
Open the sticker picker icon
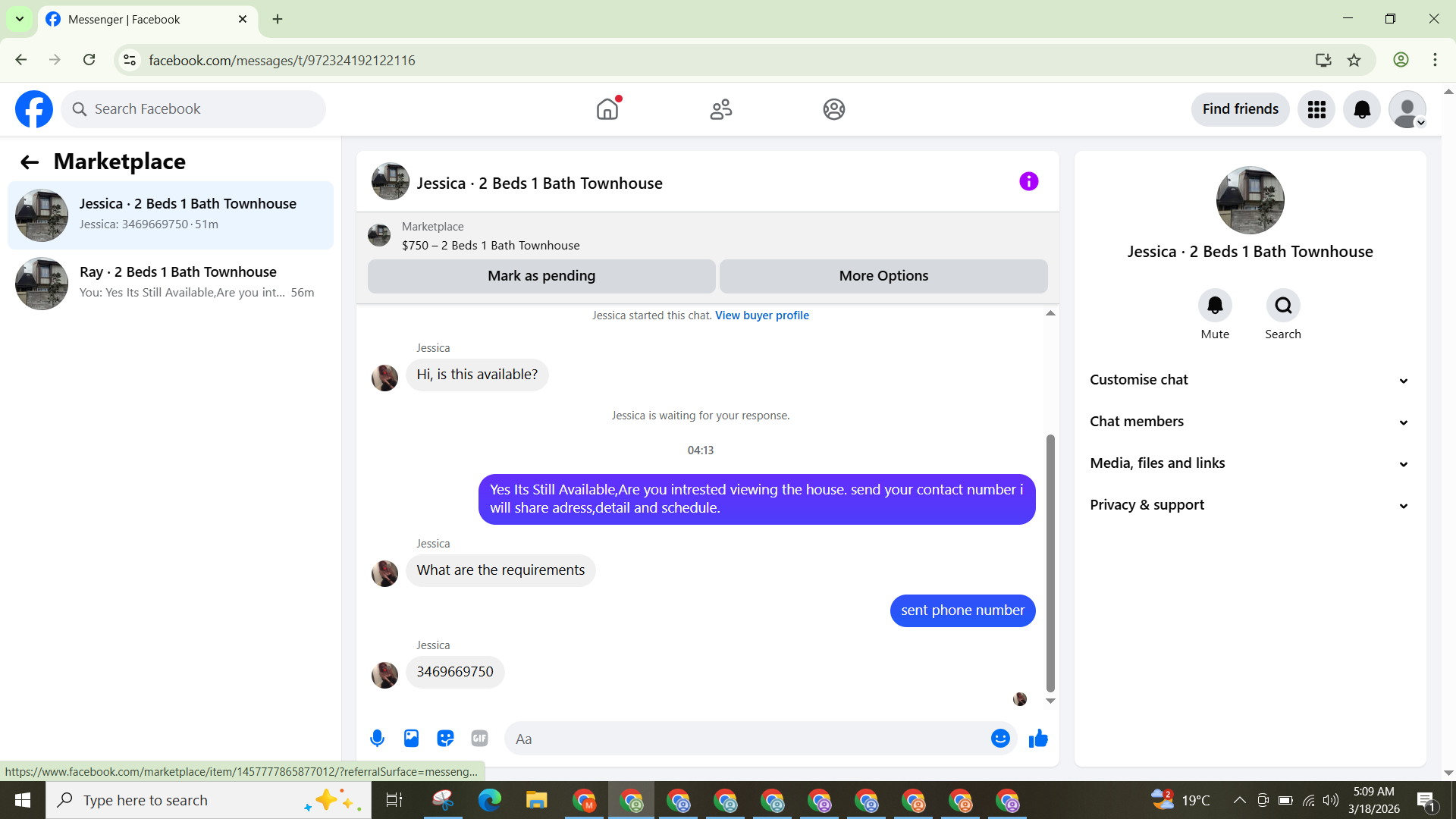pyautogui.click(x=445, y=739)
